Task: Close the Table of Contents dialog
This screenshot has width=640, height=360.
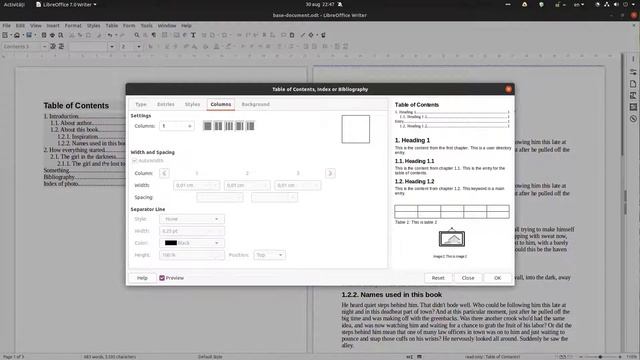Action: [508, 89]
